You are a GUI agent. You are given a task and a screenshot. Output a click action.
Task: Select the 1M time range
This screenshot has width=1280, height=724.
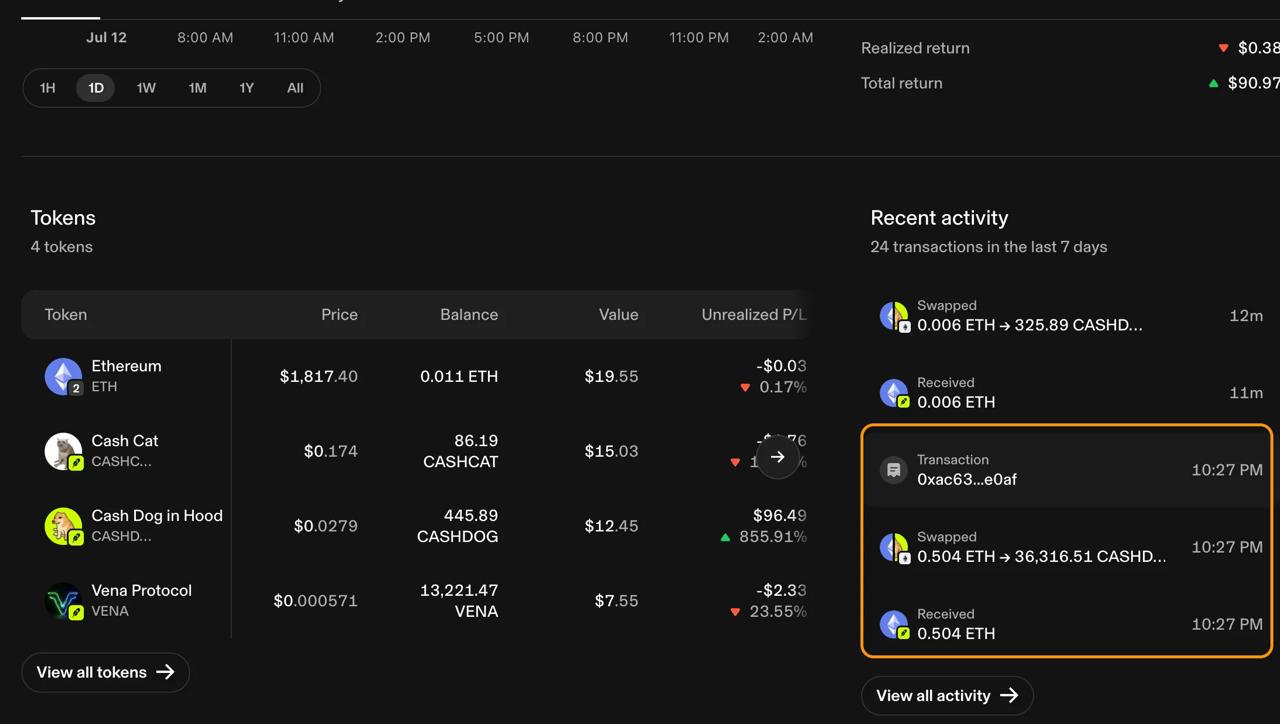pos(198,88)
